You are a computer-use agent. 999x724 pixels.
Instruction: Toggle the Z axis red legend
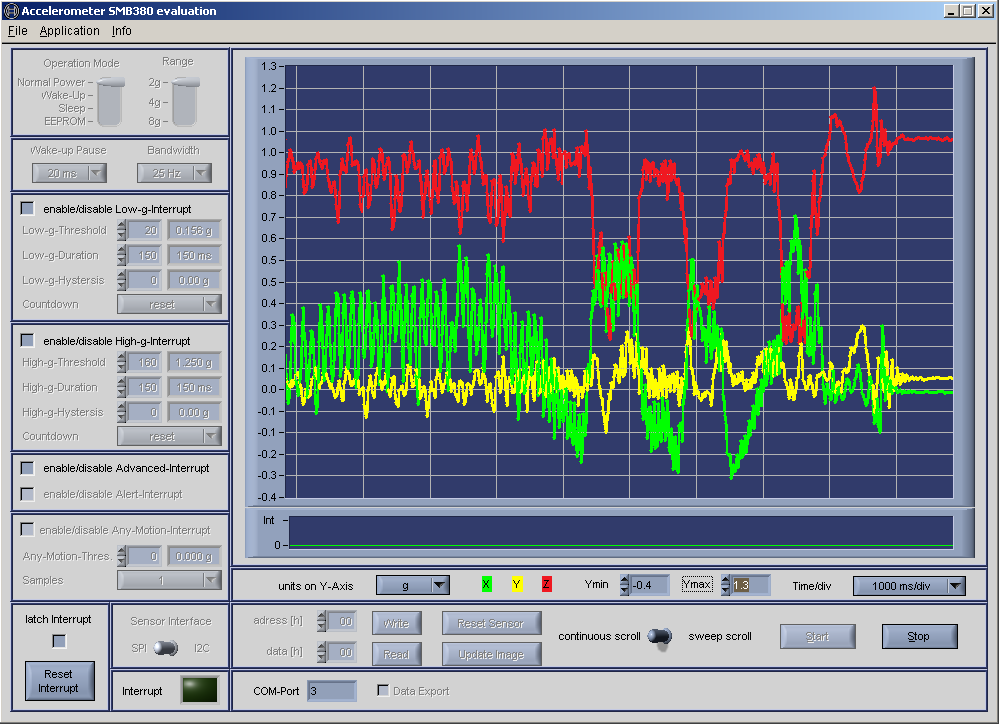(x=546, y=584)
